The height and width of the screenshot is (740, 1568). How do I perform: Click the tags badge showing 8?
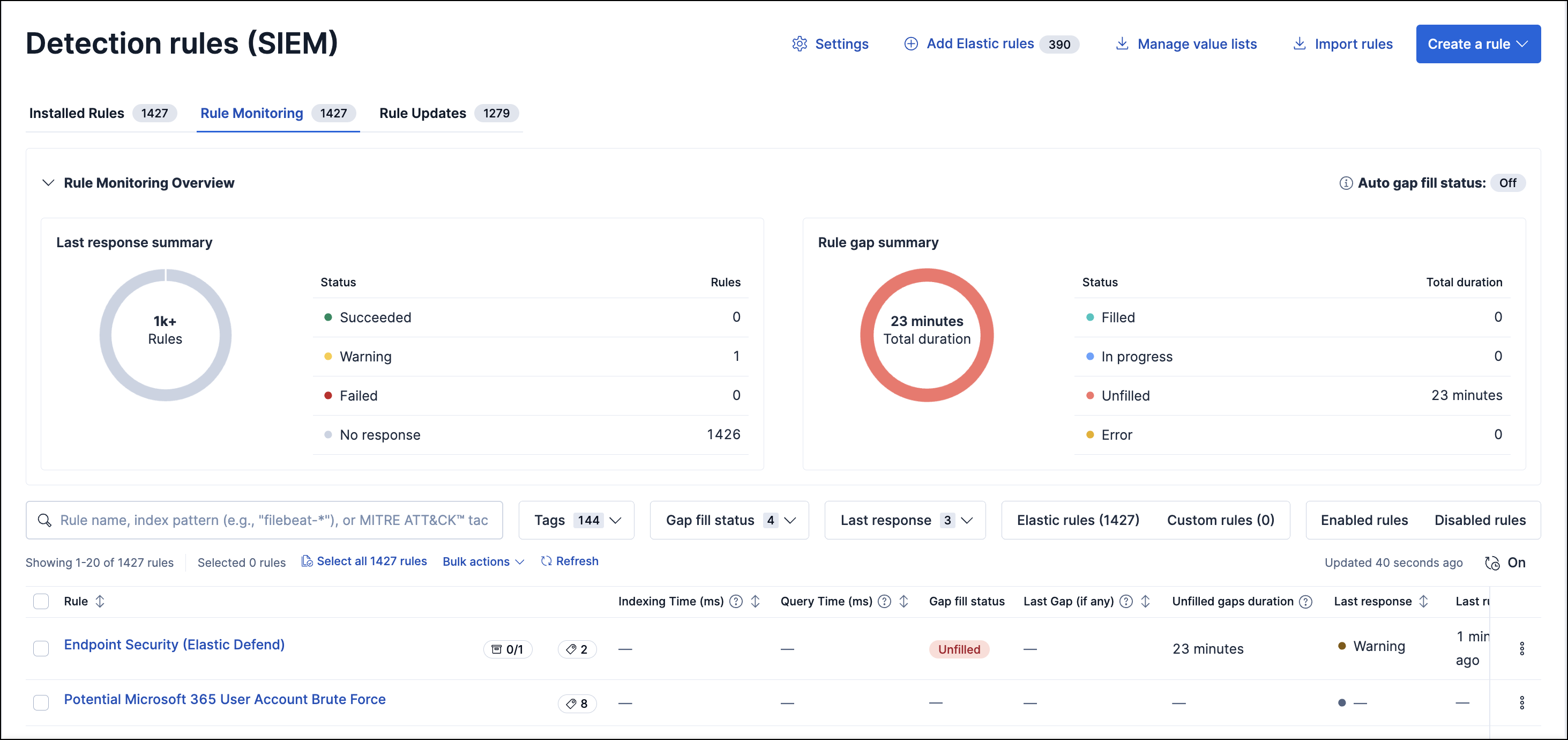coord(577,704)
